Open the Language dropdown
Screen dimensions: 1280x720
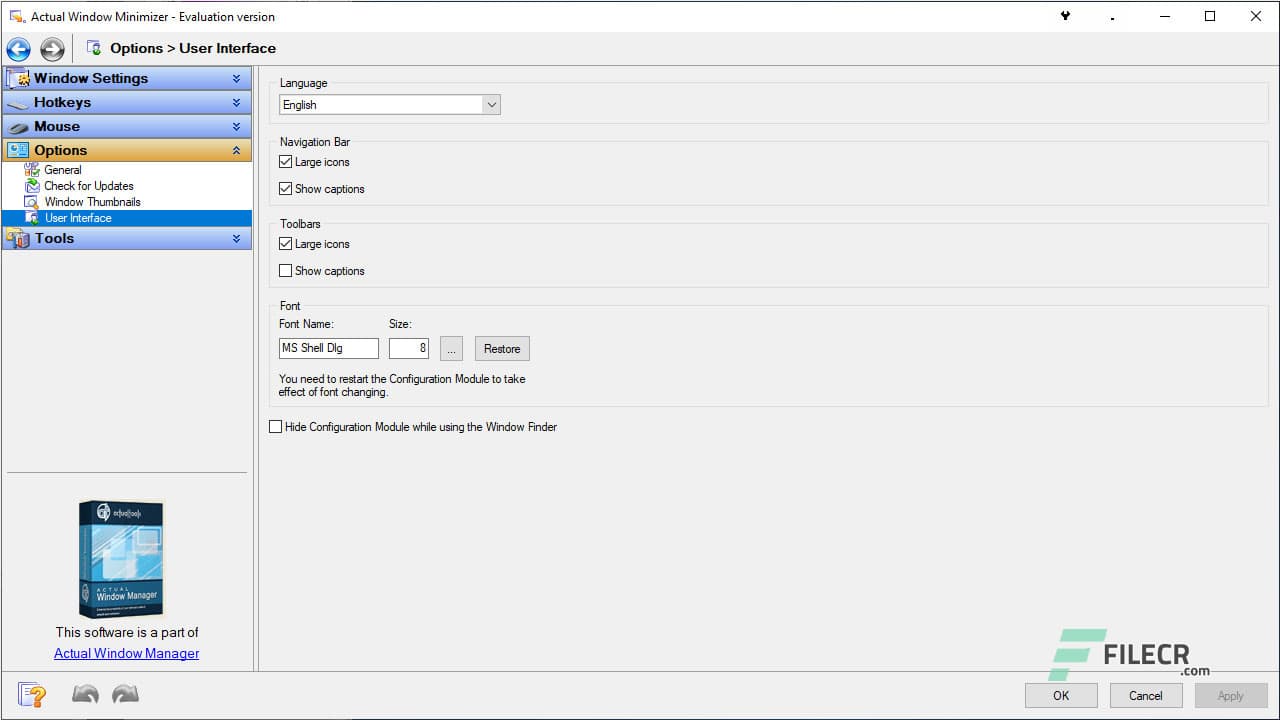pos(491,104)
